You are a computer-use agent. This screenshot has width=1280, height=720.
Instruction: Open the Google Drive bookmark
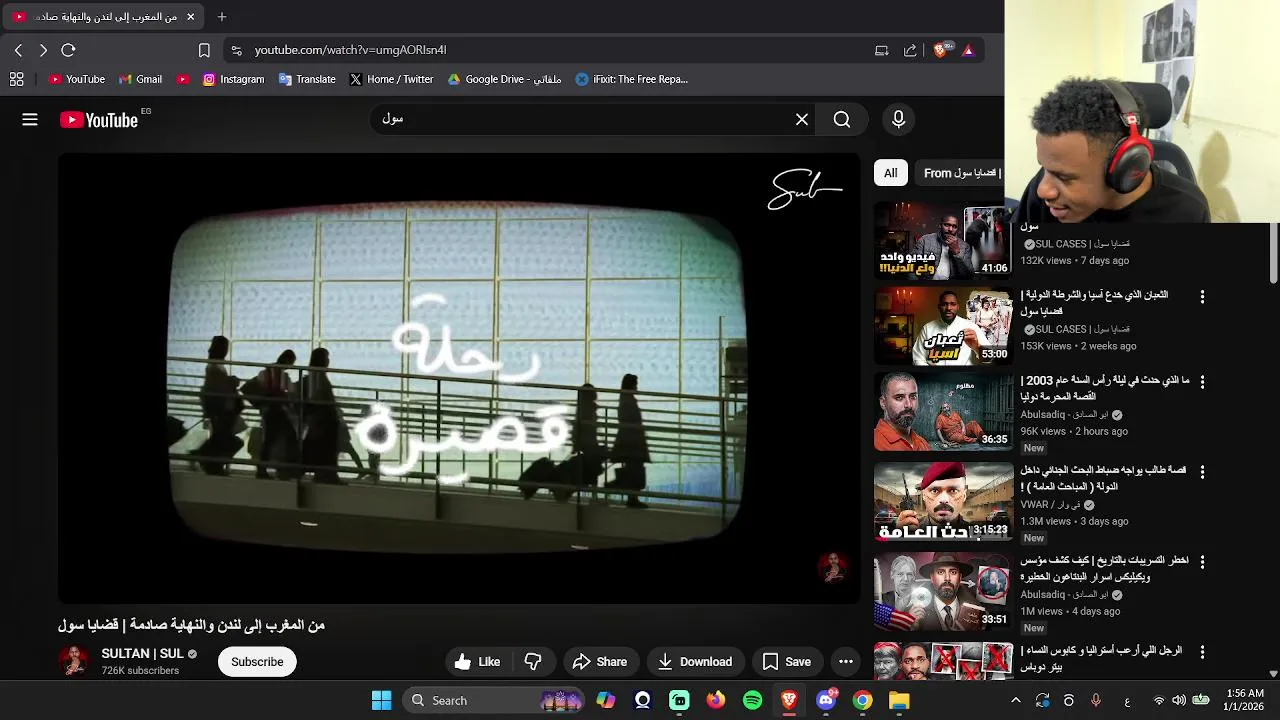[x=504, y=79]
